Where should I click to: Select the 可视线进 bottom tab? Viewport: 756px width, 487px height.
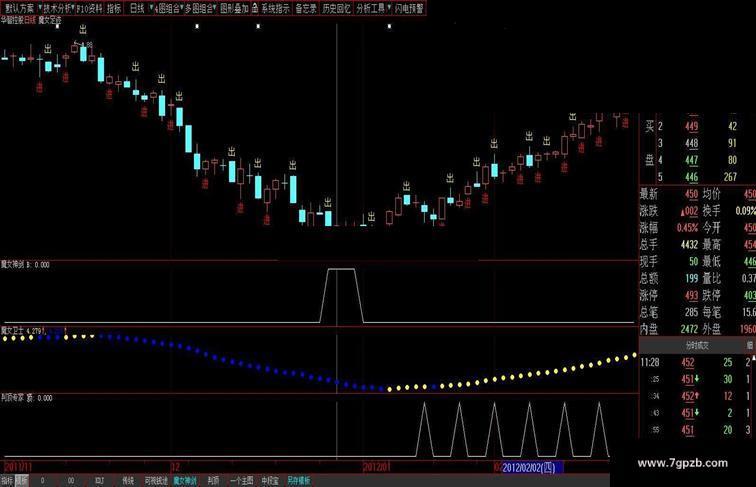pyautogui.click(x=156, y=481)
